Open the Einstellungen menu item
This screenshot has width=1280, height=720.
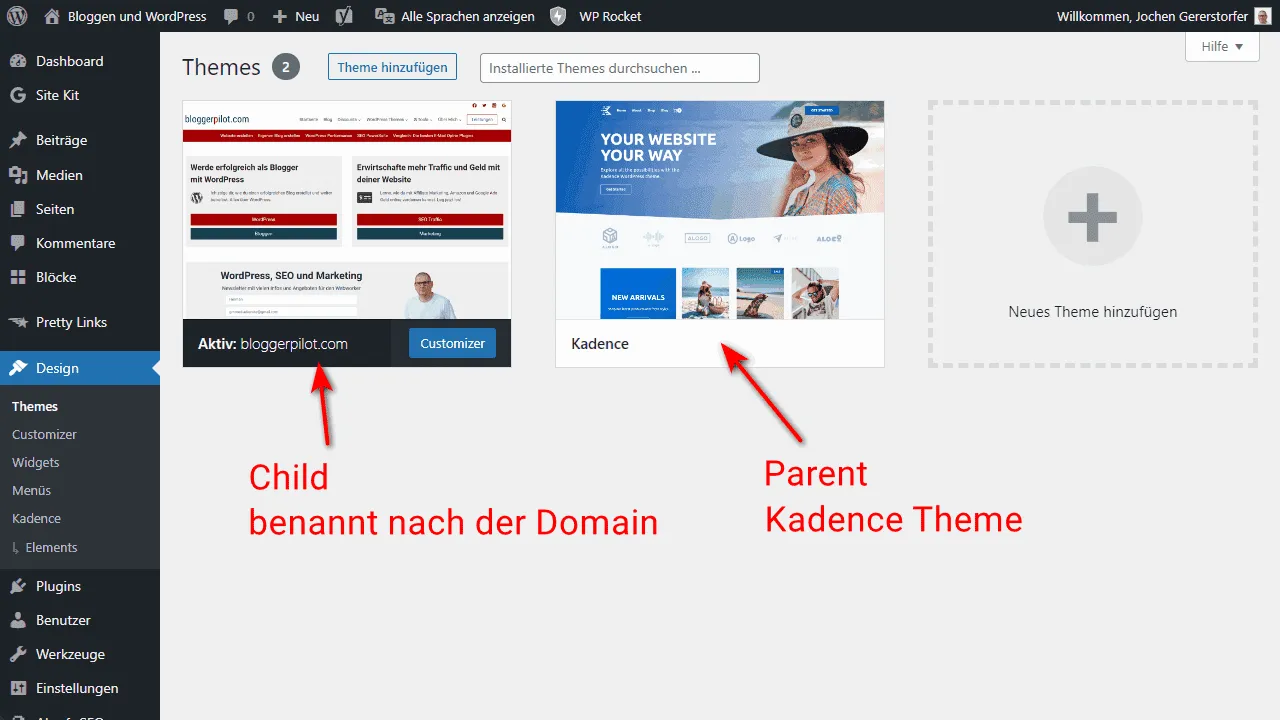[80, 688]
